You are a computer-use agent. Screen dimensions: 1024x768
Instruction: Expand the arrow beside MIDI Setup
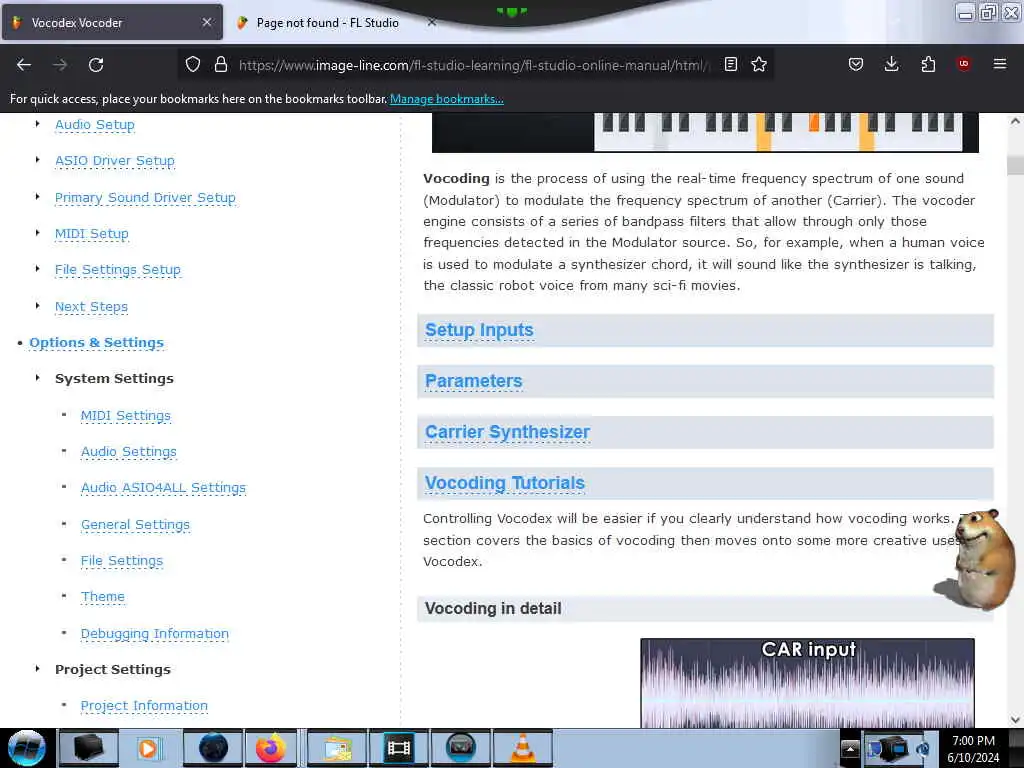point(37,232)
